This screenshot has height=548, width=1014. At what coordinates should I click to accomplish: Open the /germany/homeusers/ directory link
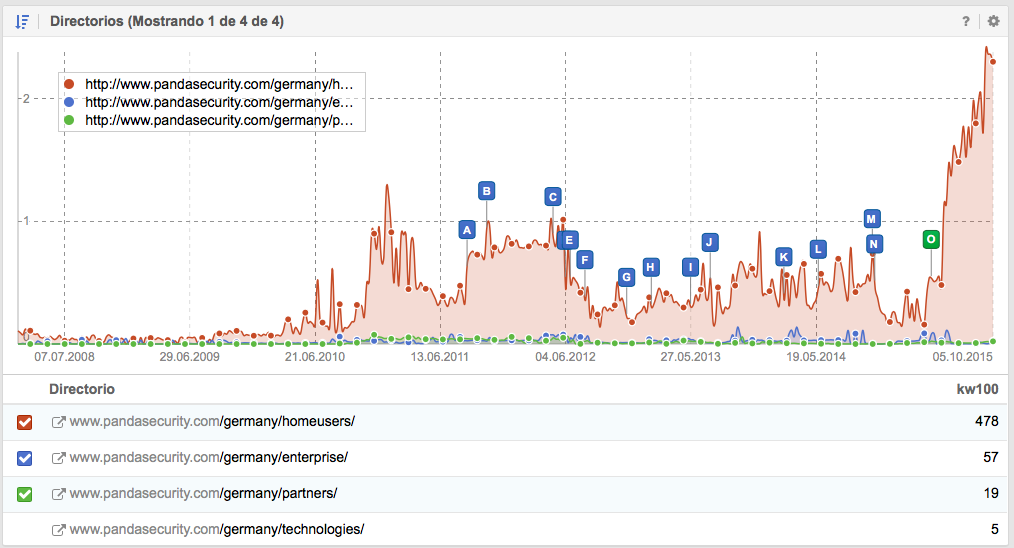coord(212,422)
